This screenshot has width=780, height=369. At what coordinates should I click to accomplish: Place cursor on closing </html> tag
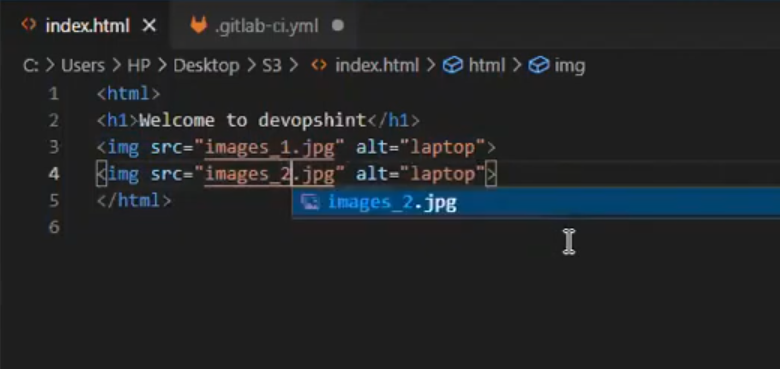[134, 200]
